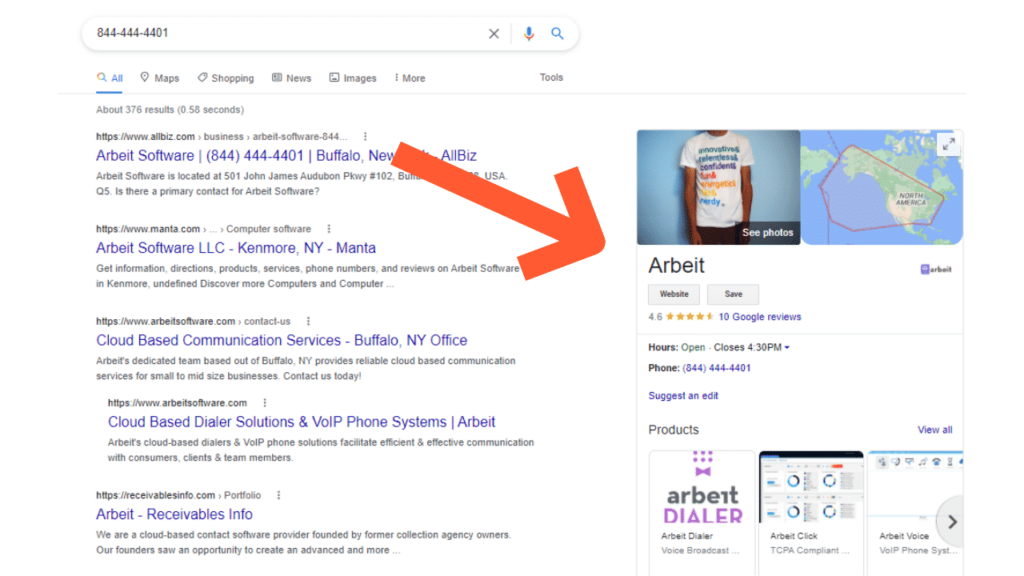Click the voice search microphone icon
Image resolution: width=1024 pixels, height=576 pixels.
[529, 34]
